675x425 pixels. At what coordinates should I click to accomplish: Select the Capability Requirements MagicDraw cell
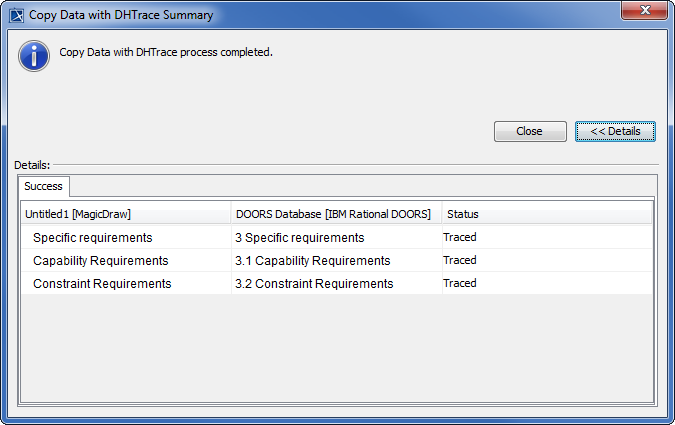(x=100, y=261)
